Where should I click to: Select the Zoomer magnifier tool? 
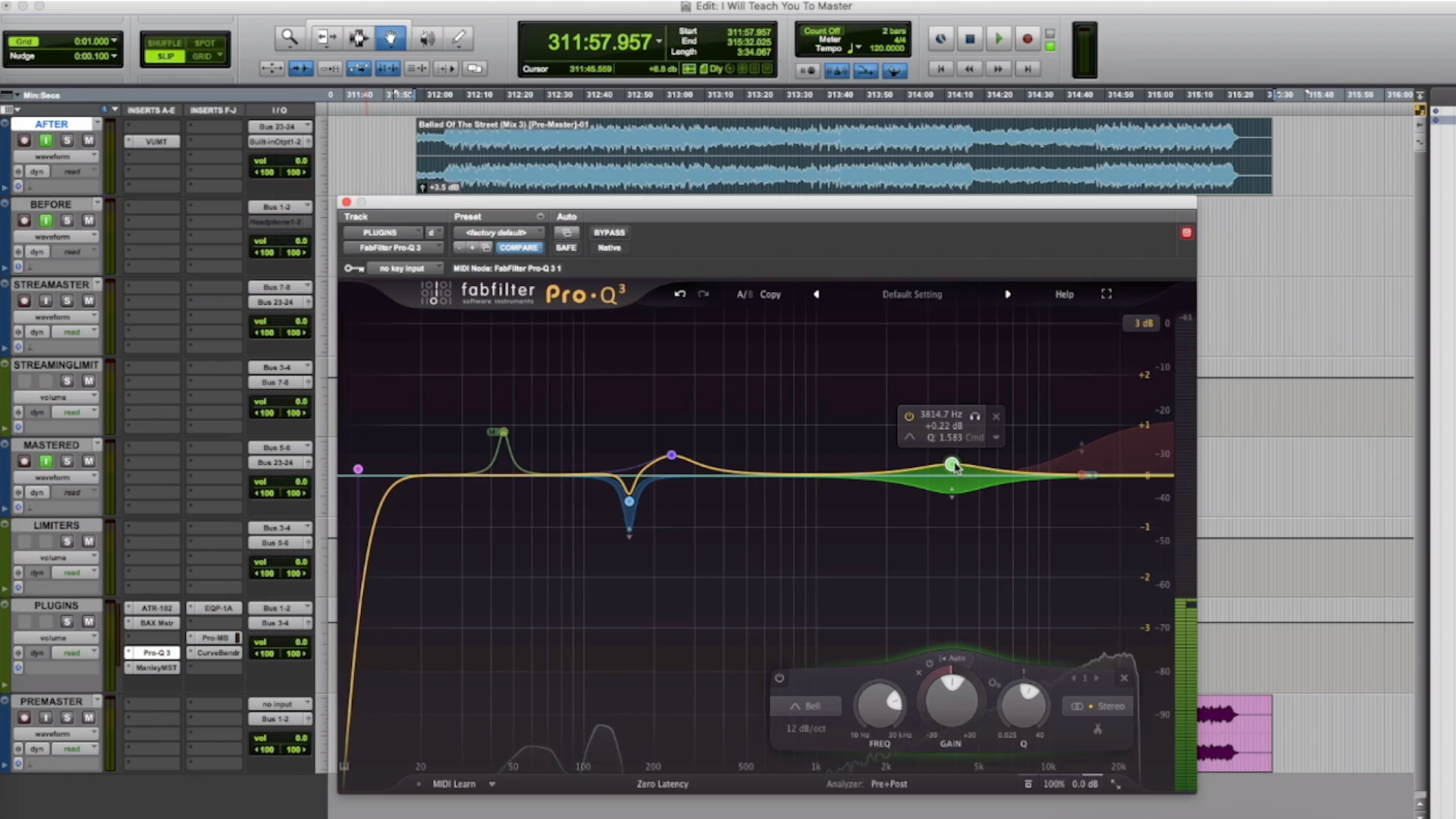coord(289,37)
